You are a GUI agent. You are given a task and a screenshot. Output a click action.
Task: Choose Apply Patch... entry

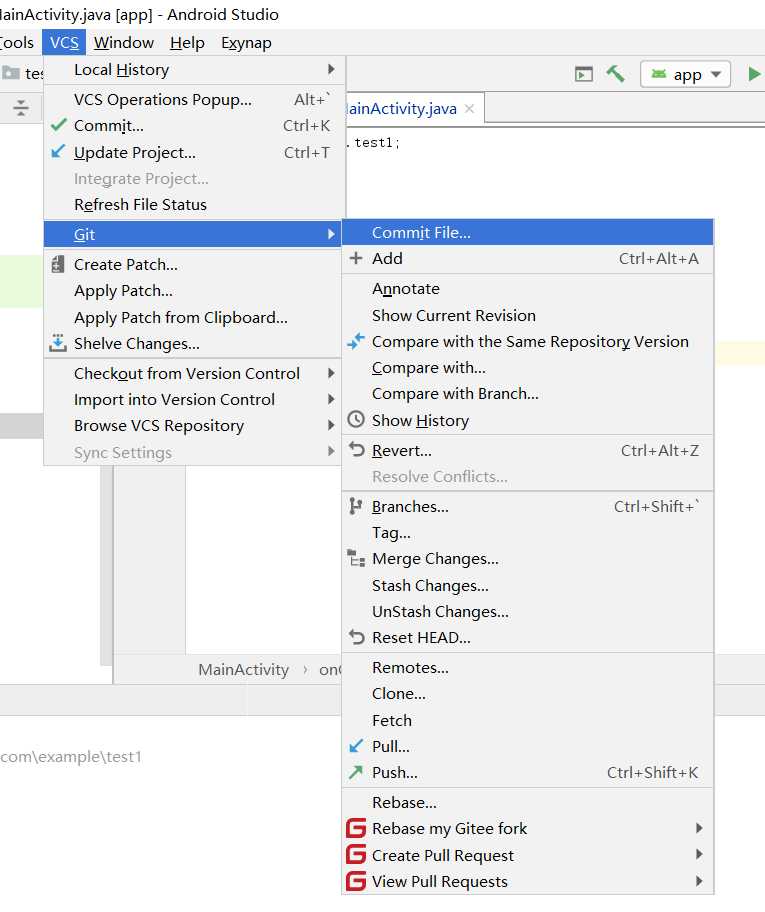click(x=192, y=290)
